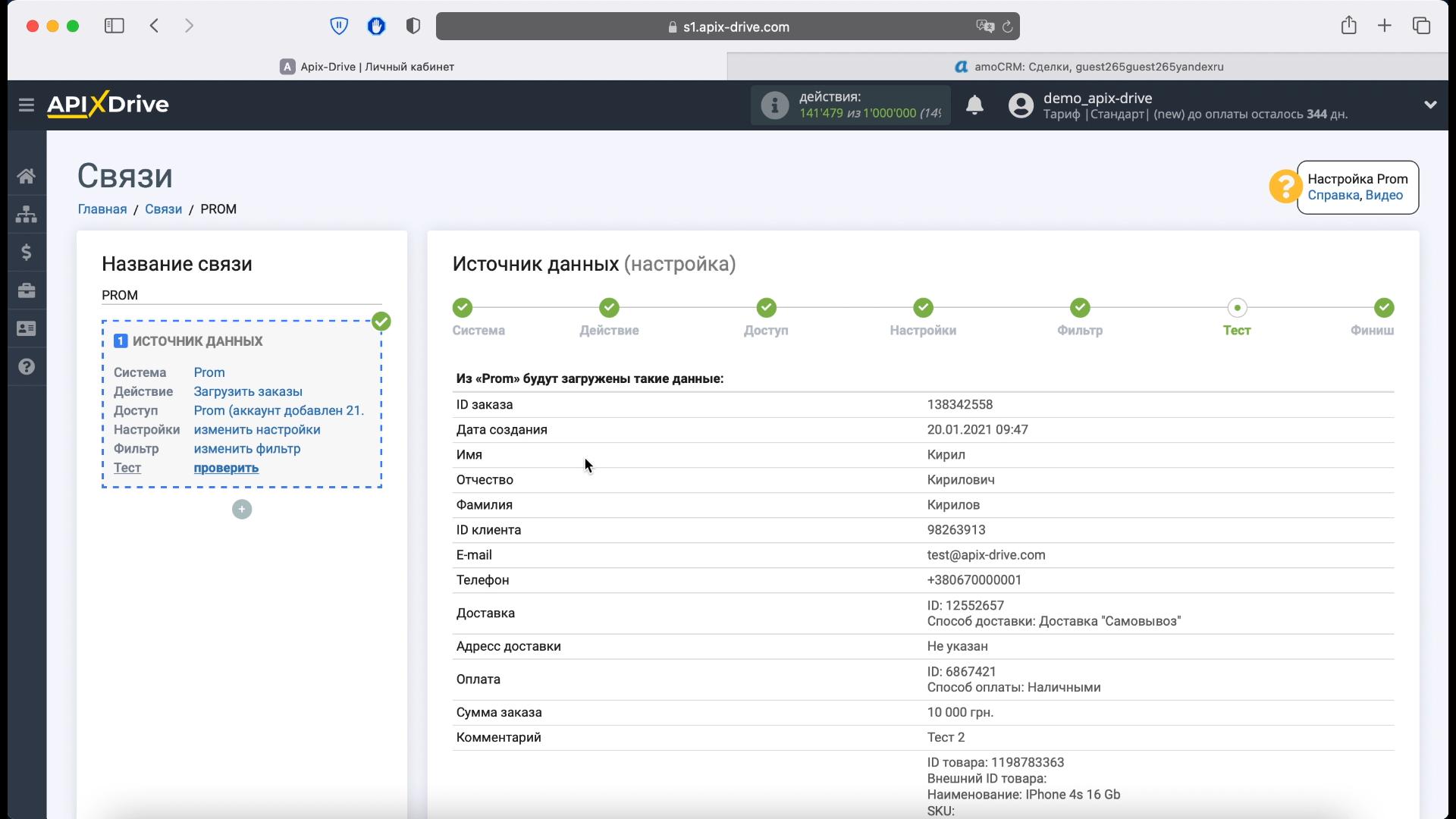Open the connections sitemap icon in sidebar

click(x=27, y=214)
